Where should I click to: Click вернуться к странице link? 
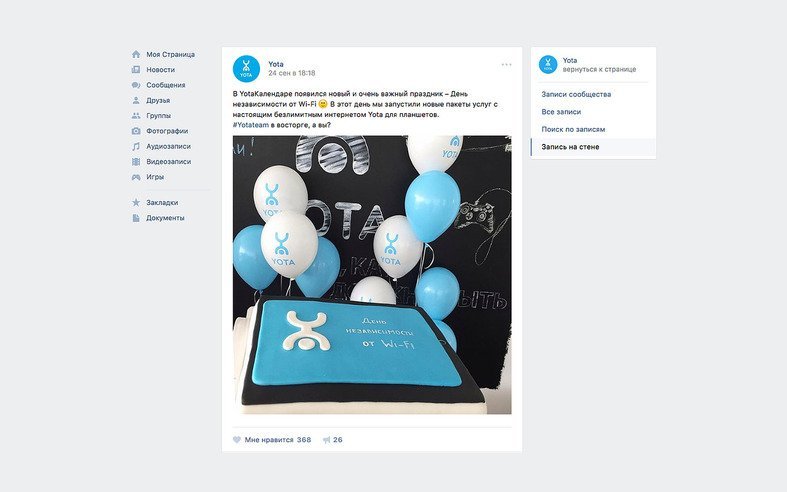(x=599, y=69)
